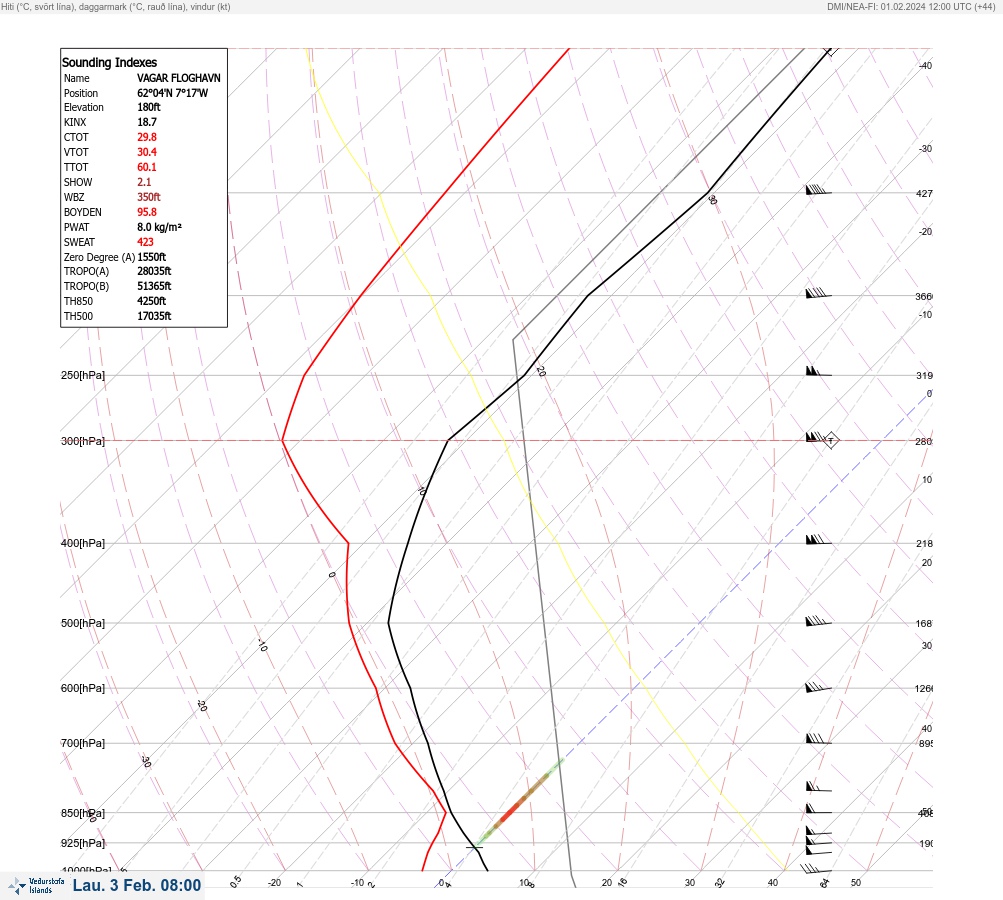Click the '250[hPa]' pressure label

pos(83,375)
